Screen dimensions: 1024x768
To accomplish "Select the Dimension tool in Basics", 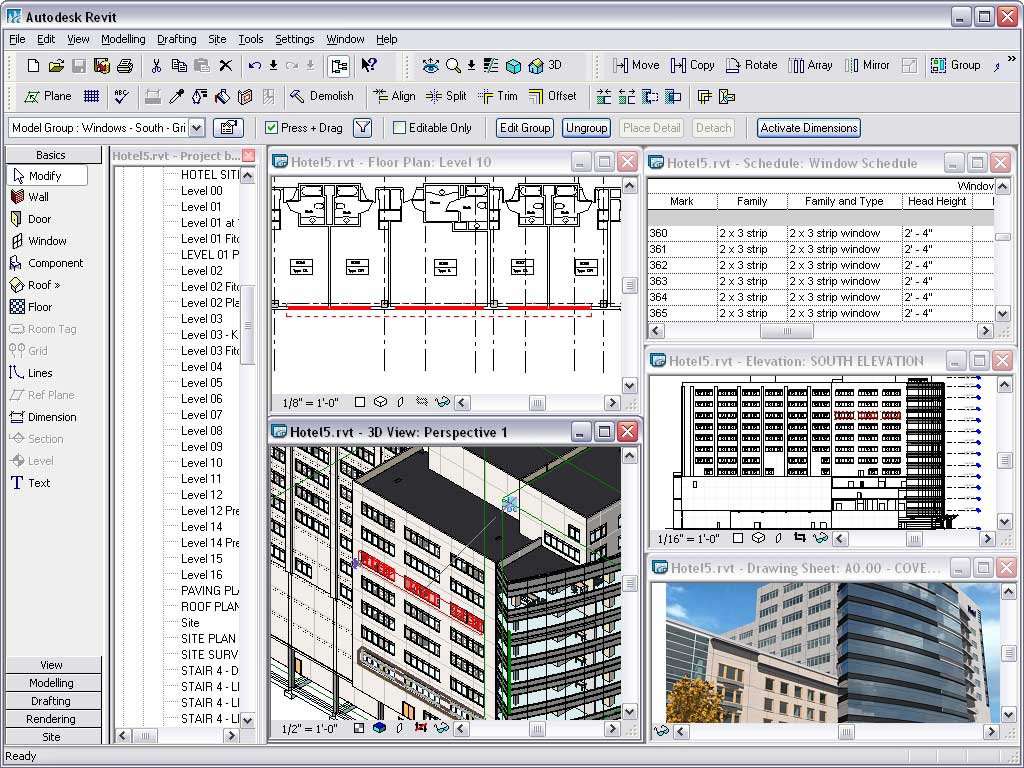I will 43,417.
